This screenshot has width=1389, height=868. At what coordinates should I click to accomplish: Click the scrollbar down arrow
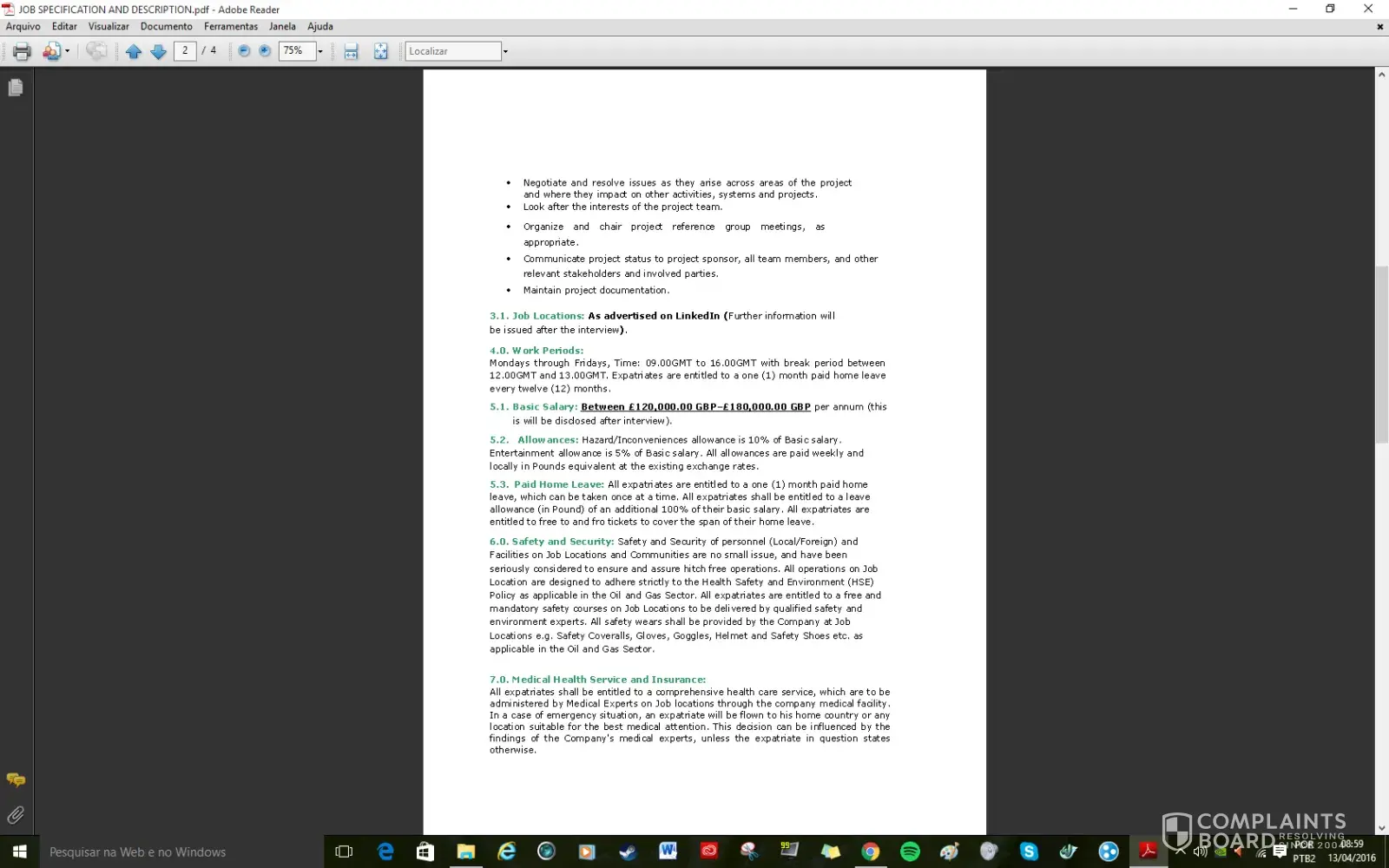point(1381,828)
